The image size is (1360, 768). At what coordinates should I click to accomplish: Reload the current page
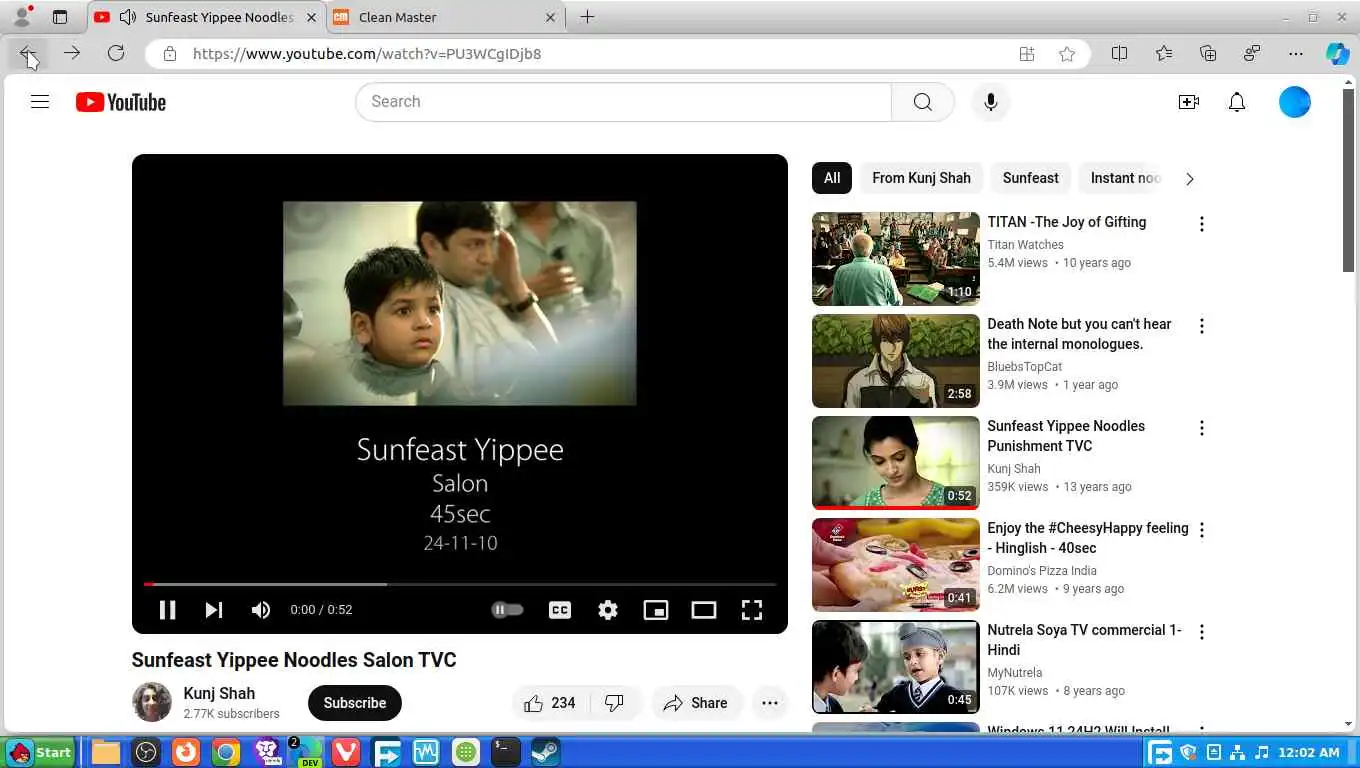tap(116, 54)
